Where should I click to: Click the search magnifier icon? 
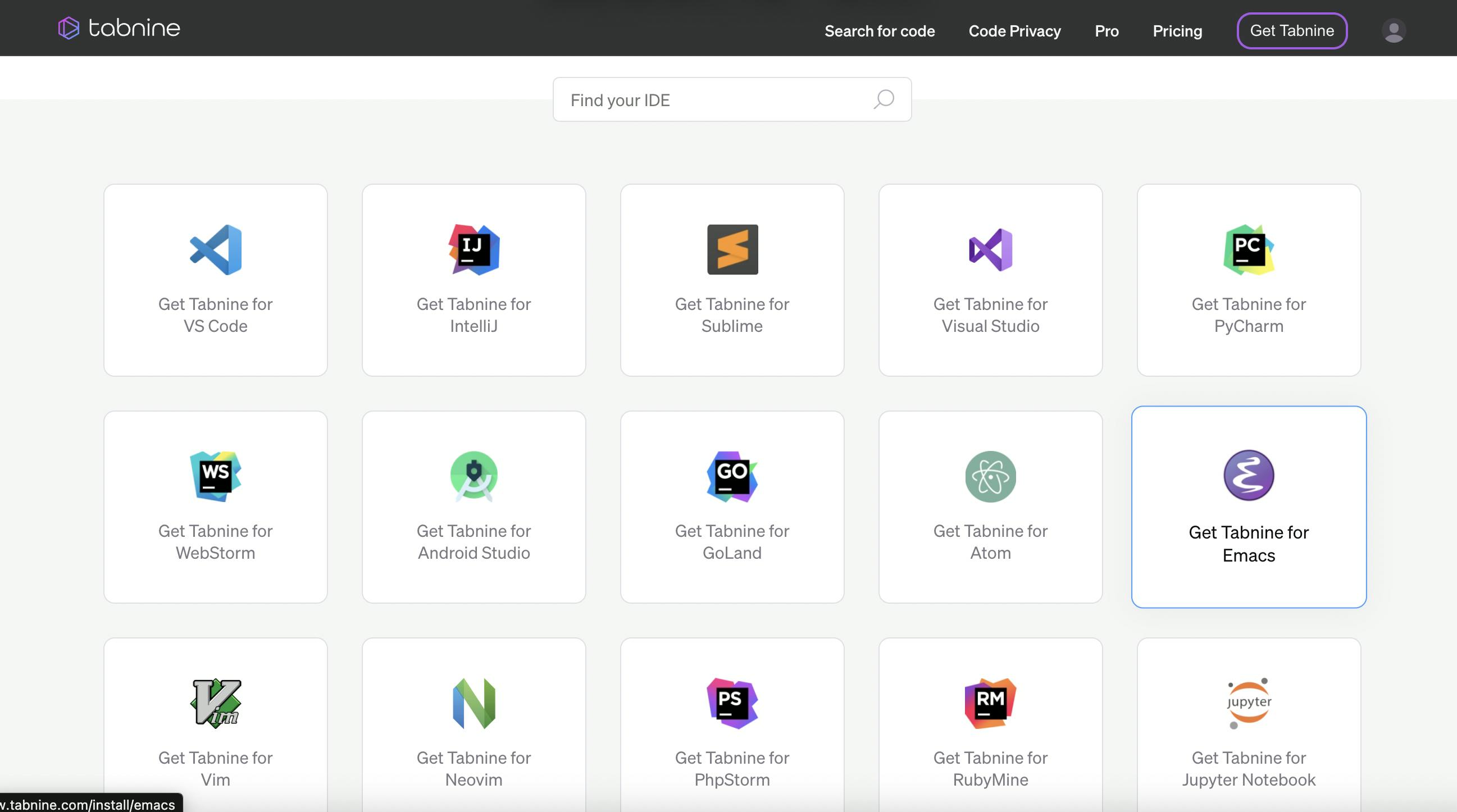click(884, 99)
